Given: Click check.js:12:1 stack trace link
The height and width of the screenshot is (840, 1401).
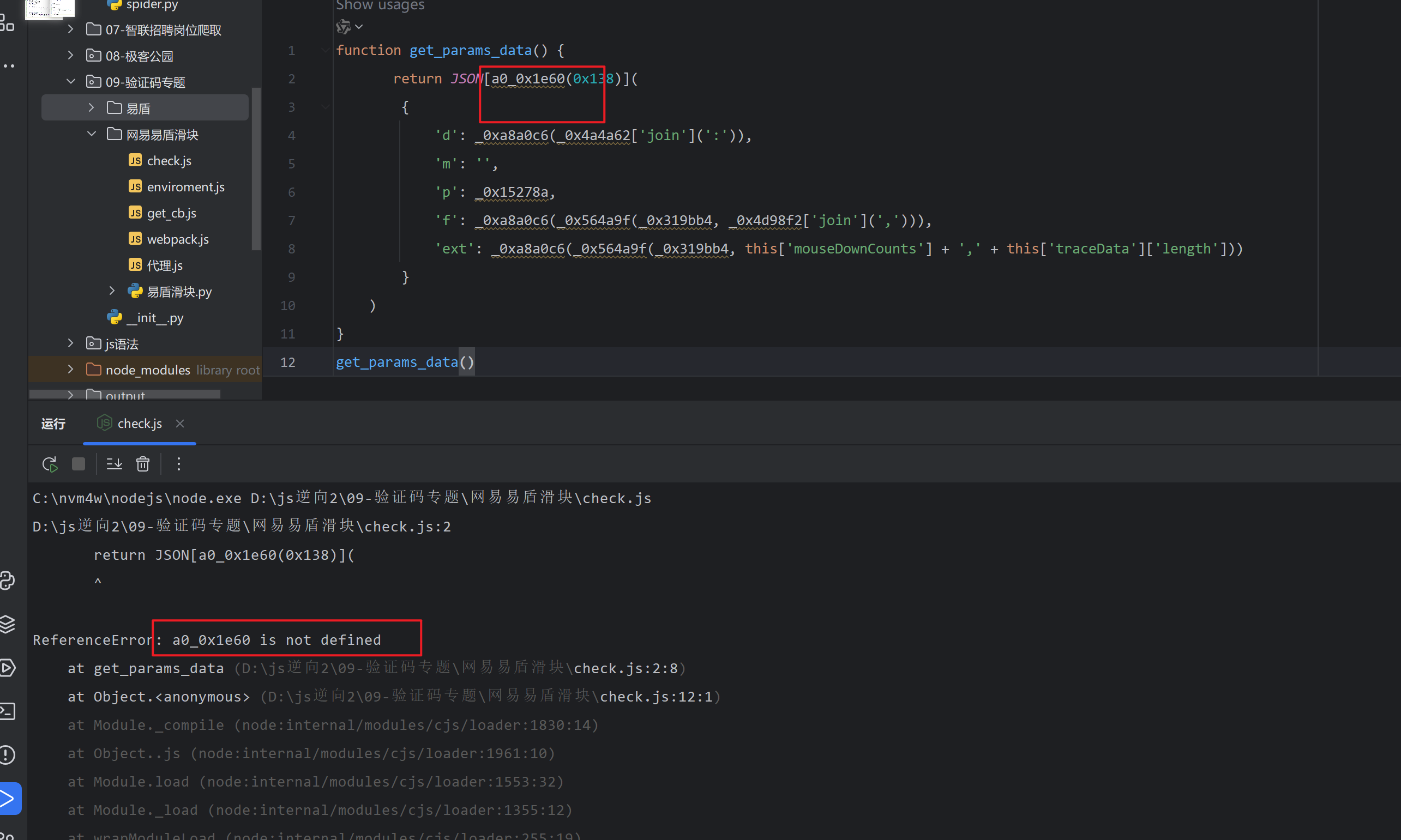Looking at the screenshot, I should click(x=657, y=697).
